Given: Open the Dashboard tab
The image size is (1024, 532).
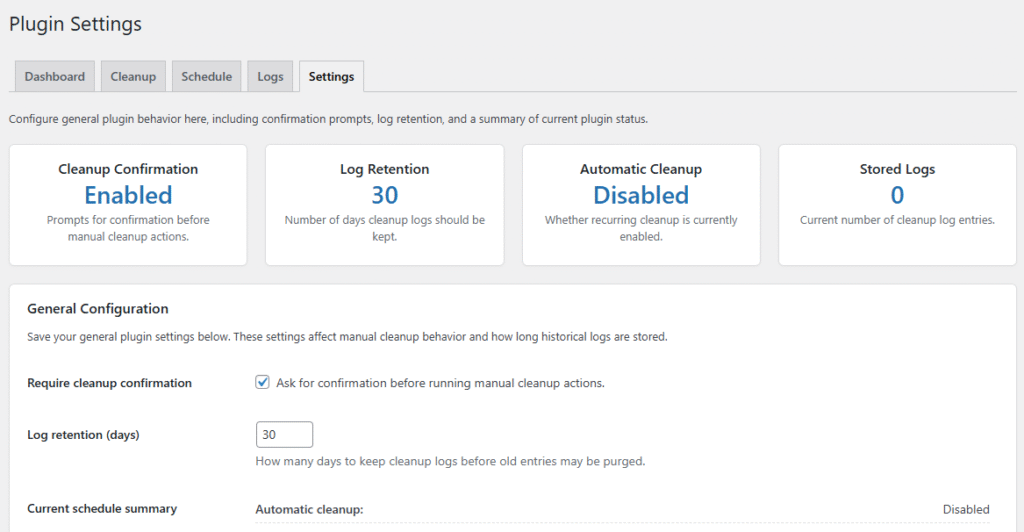Looking at the screenshot, I should click(x=55, y=77).
